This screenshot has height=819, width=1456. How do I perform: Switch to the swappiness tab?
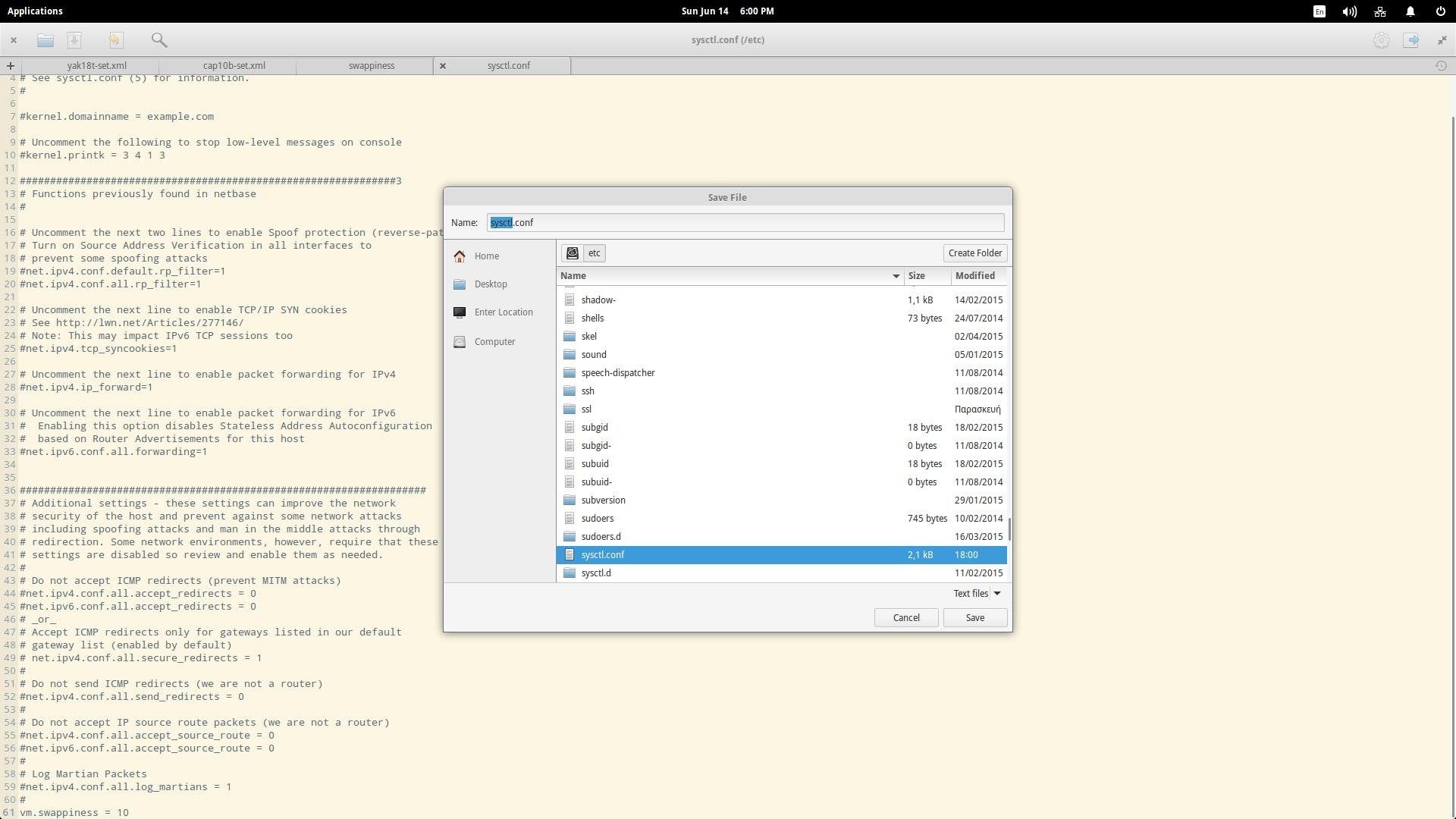coord(371,65)
